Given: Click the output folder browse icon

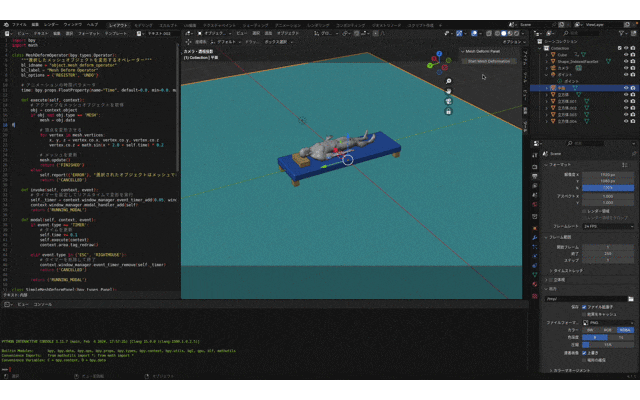Looking at the screenshot, I should 631,299.
